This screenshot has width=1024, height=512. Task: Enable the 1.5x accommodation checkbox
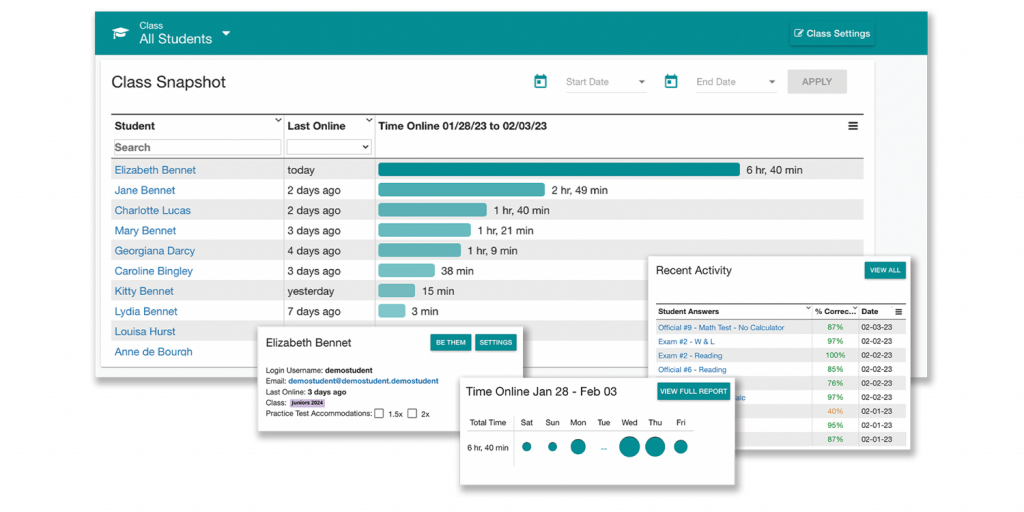coord(379,413)
